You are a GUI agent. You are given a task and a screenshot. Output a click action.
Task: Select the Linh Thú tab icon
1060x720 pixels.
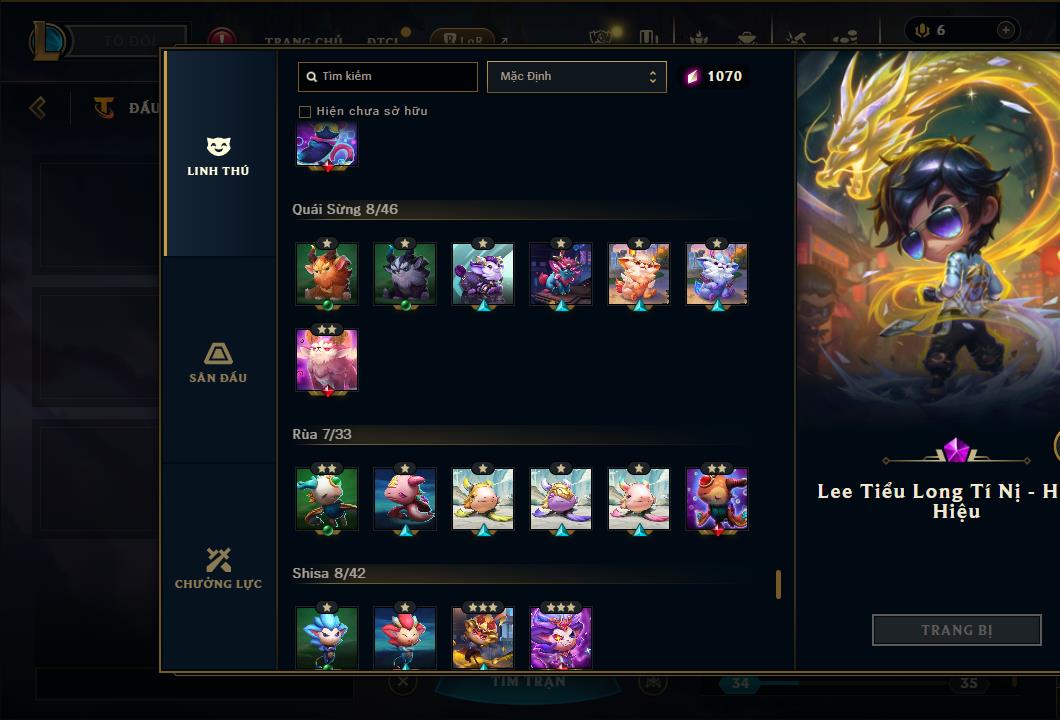coord(218,146)
